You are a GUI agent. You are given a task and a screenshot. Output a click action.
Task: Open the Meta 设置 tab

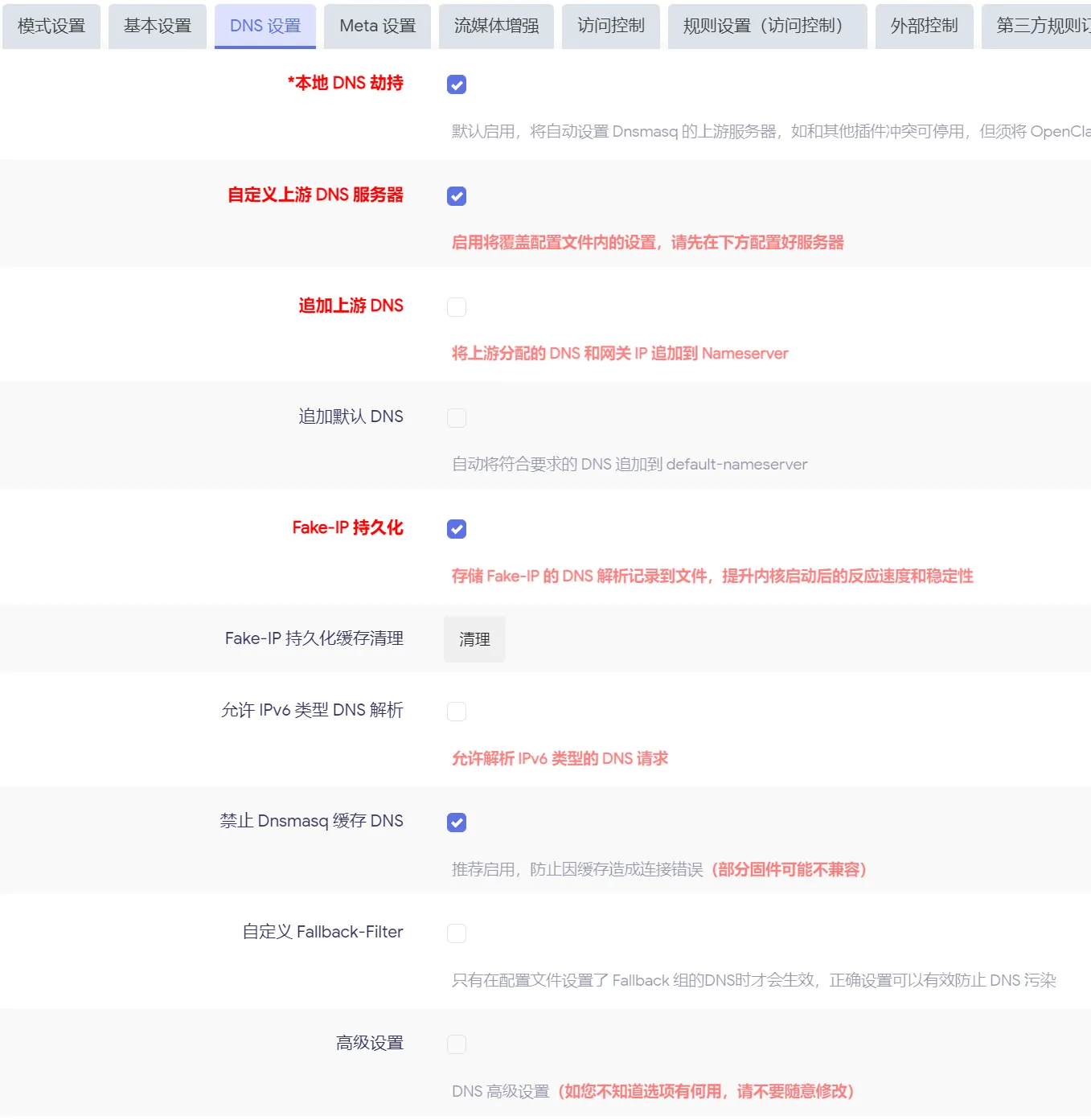pyautogui.click(x=377, y=26)
